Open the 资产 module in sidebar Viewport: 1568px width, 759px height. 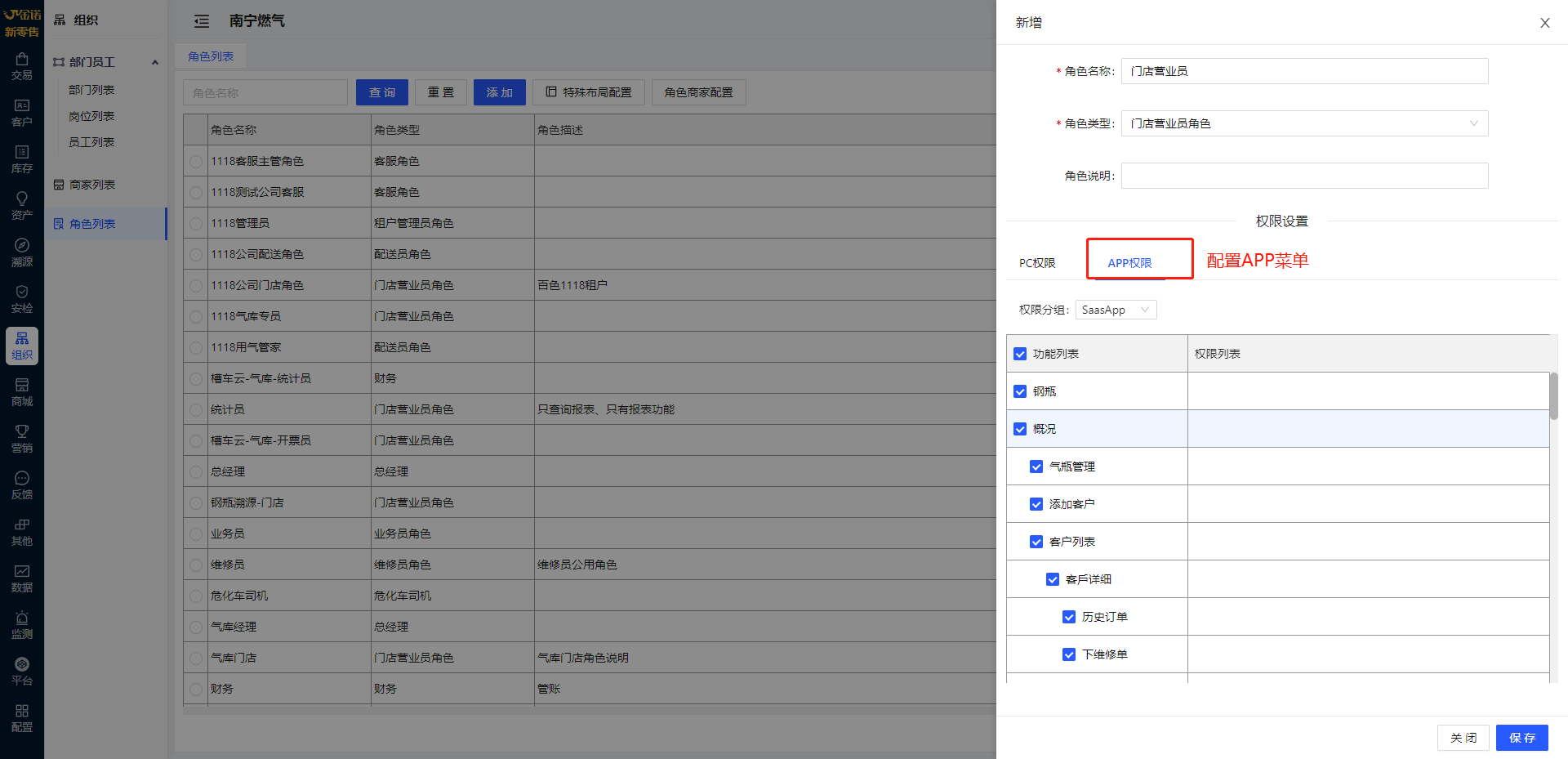(22, 207)
